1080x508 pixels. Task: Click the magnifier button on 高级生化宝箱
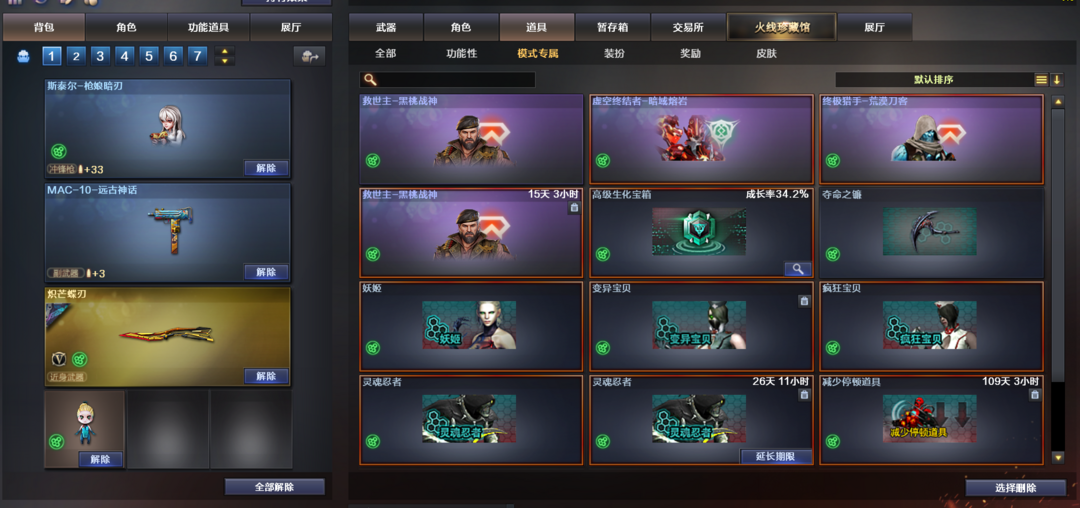tap(798, 269)
